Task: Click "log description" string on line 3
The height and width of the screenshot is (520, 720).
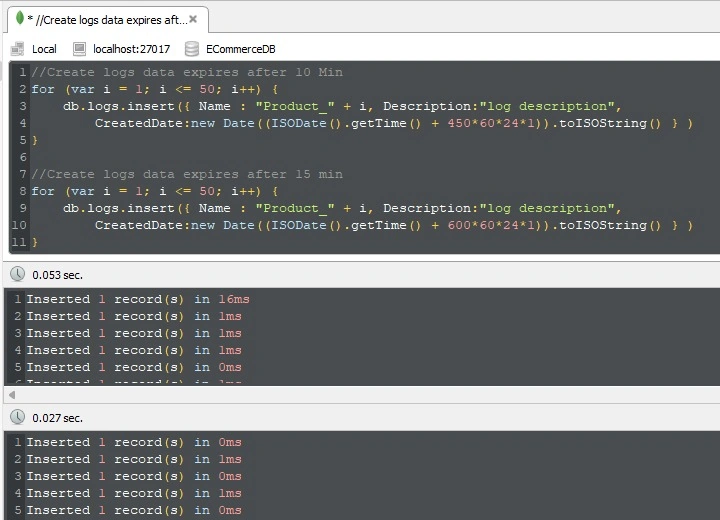Action: (x=547, y=106)
